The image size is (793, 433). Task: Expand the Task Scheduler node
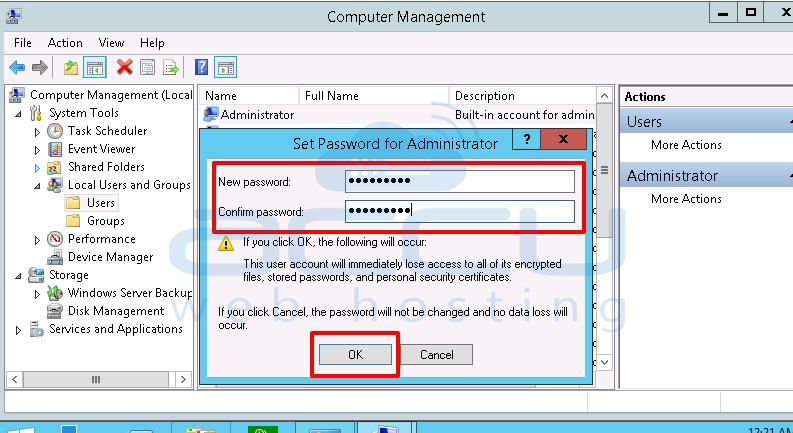click(x=37, y=132)
